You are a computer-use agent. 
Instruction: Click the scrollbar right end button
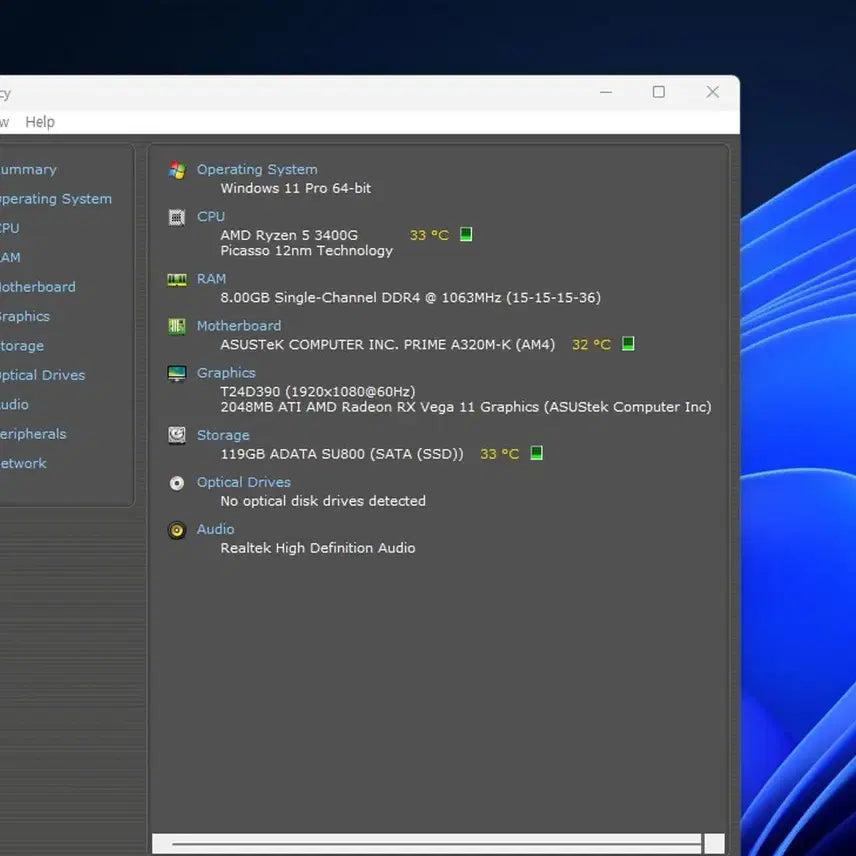click(x=714, y=843)
